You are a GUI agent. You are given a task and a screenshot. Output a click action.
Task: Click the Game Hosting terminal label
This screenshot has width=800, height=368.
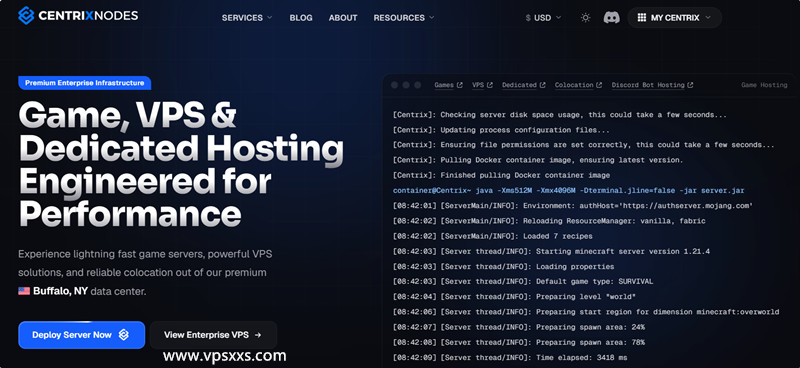click(764, 85)
